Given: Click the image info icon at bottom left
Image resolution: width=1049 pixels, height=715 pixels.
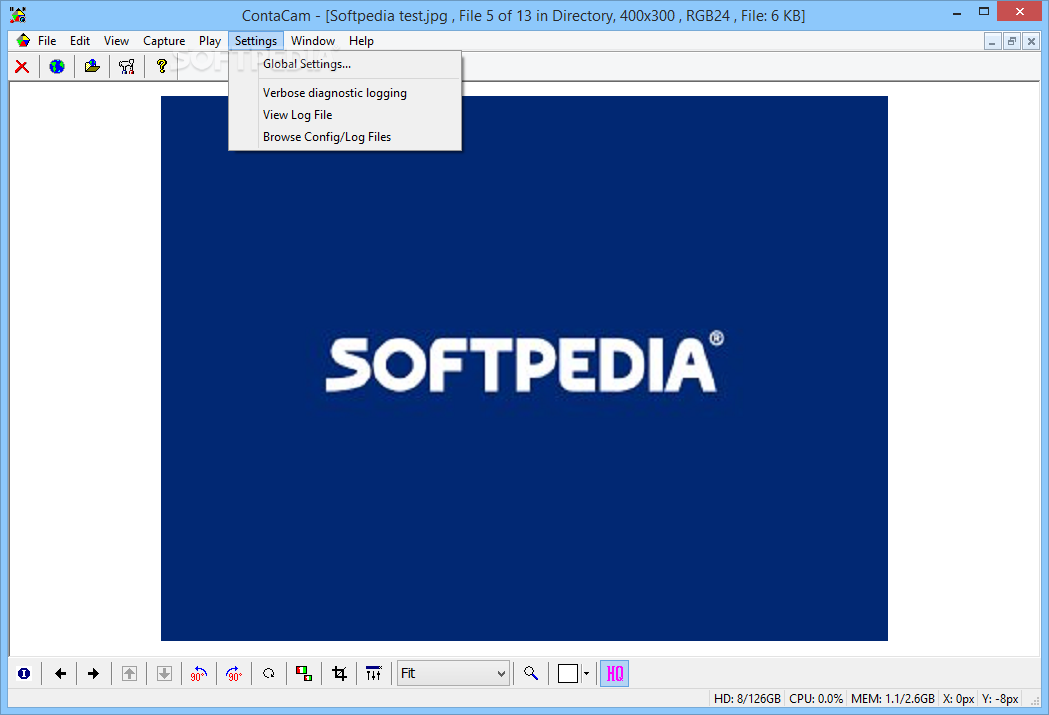Looking at the screenshot, I should [x=24, y=674].
